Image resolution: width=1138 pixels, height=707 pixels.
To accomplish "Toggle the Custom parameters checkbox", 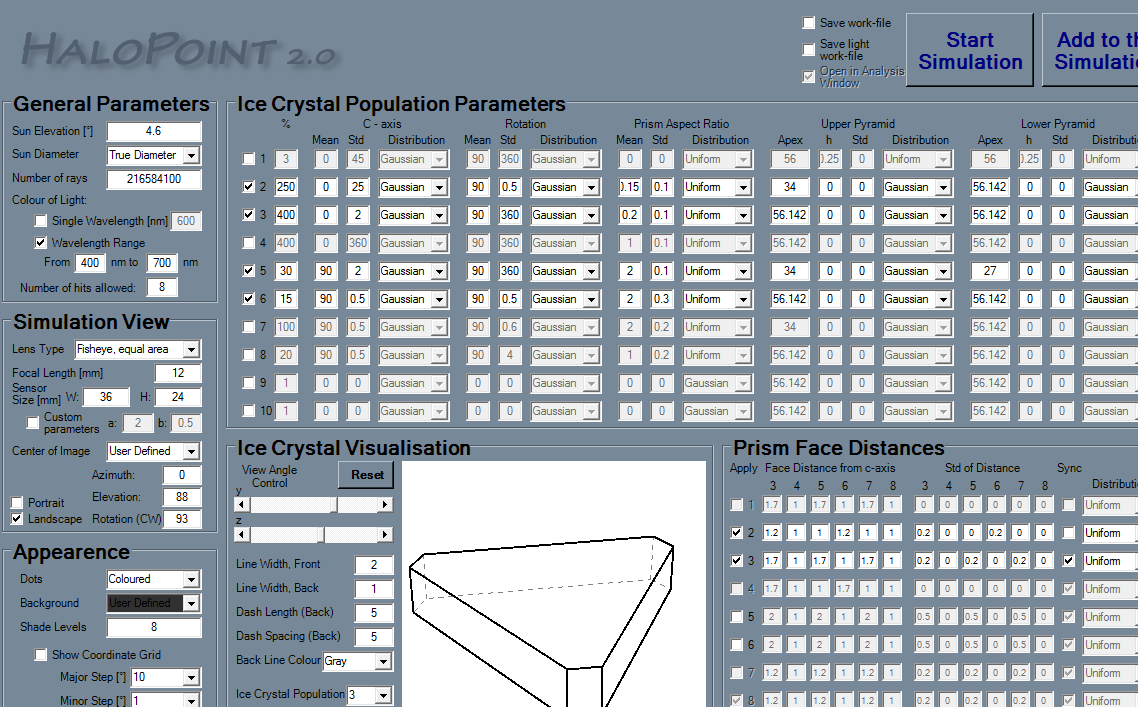I will click(33, 422).
